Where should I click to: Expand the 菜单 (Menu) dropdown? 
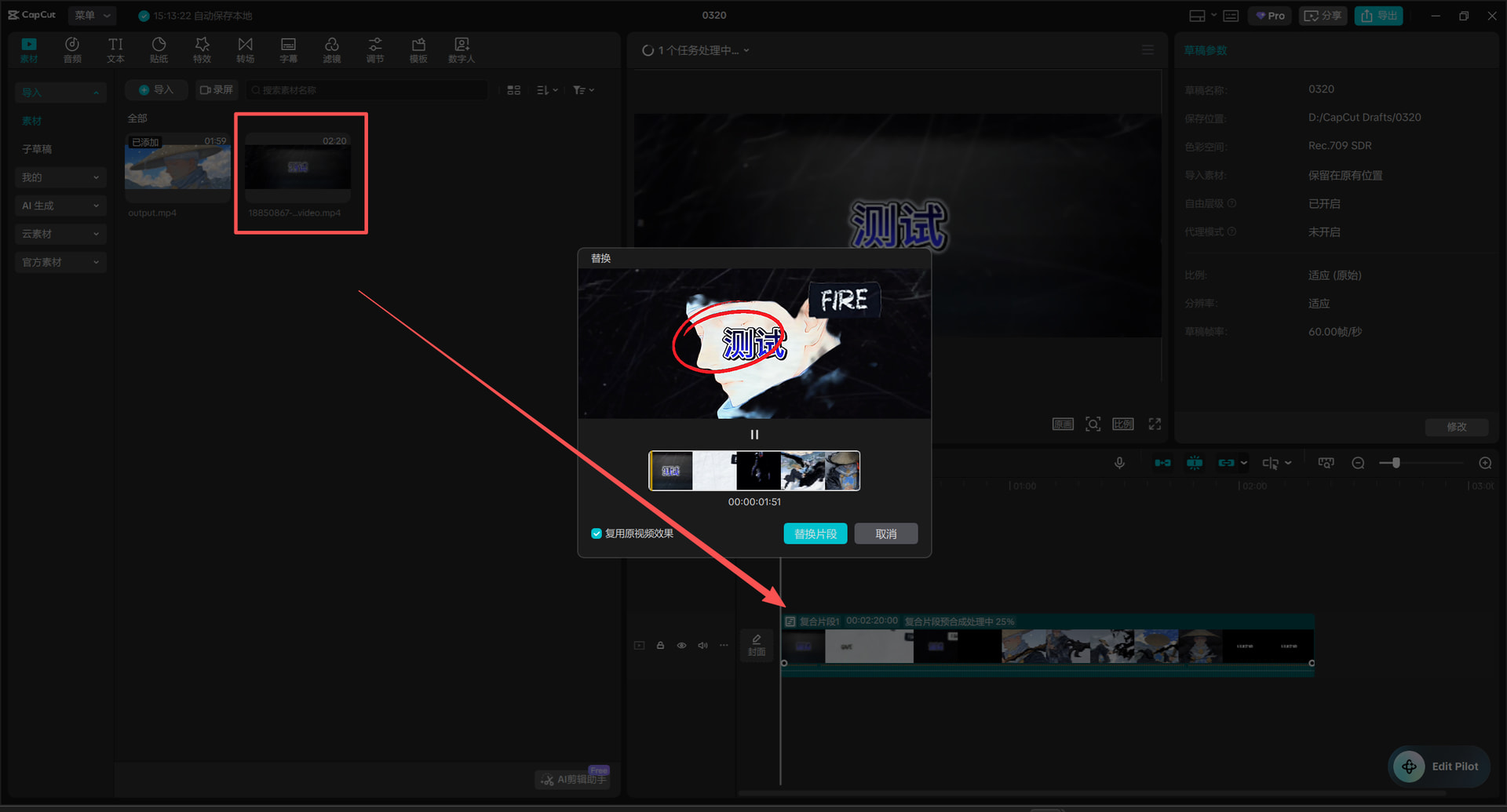click(93, 15)
